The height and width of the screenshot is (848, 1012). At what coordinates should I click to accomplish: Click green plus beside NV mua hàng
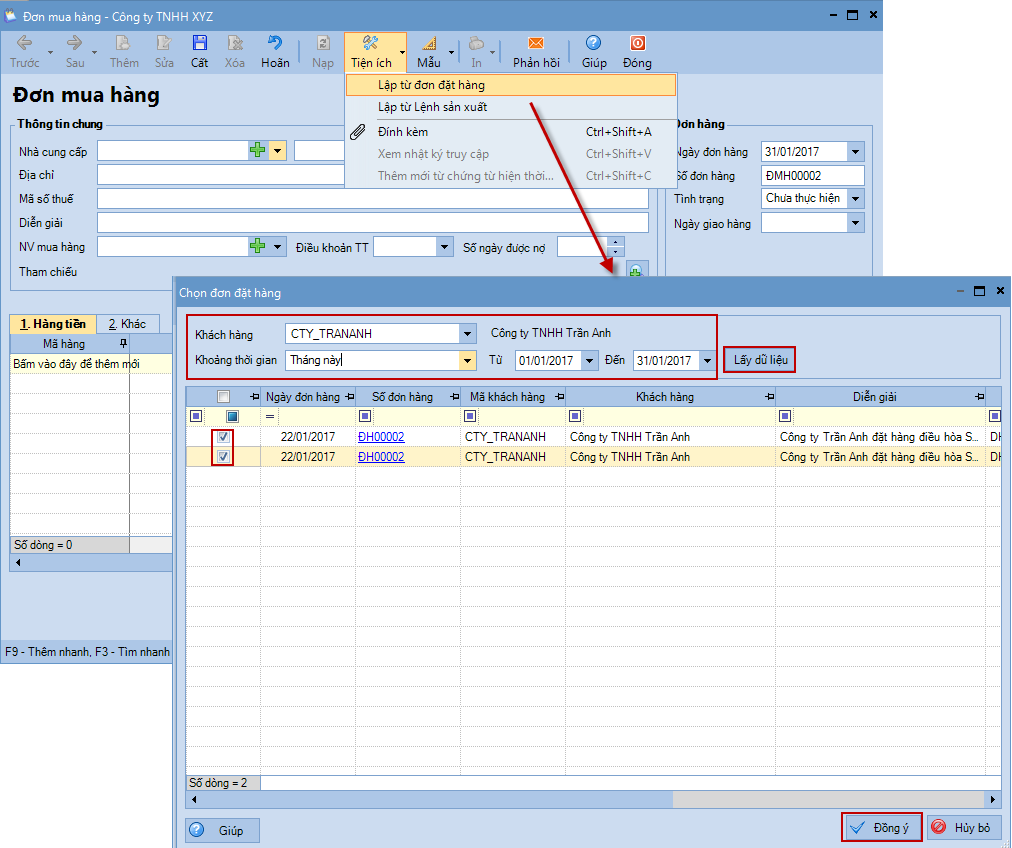pos(258,246)
